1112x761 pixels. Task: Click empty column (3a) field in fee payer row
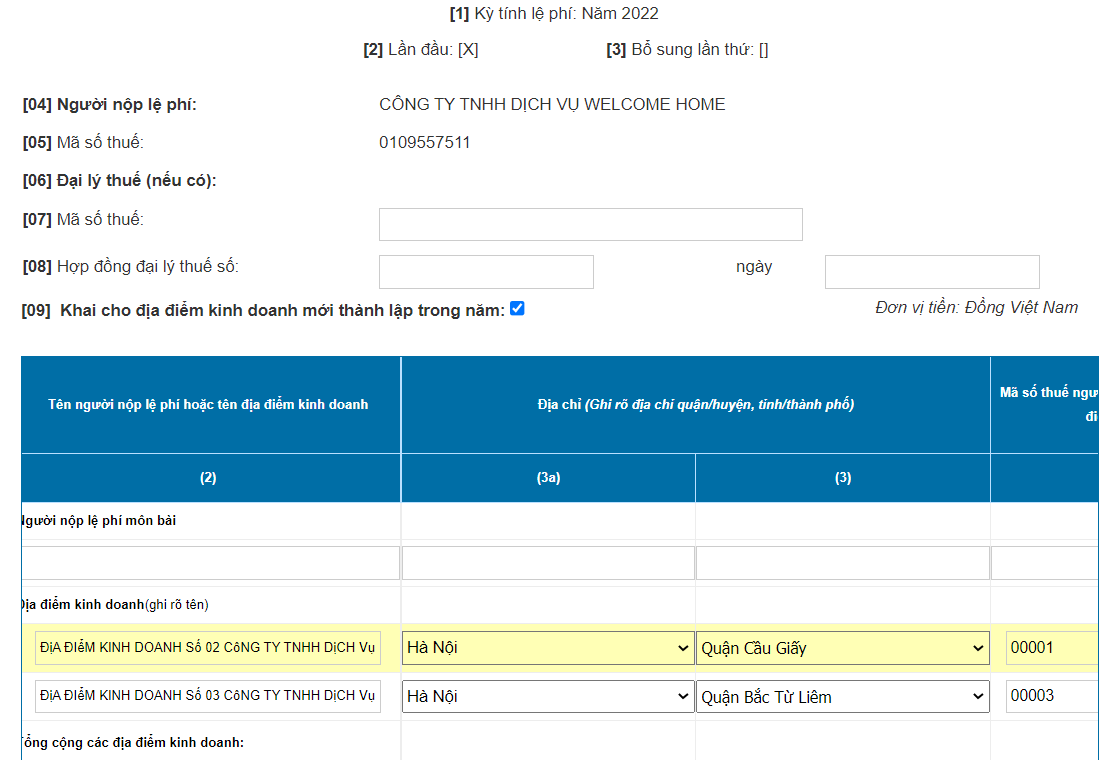point(548,563)
